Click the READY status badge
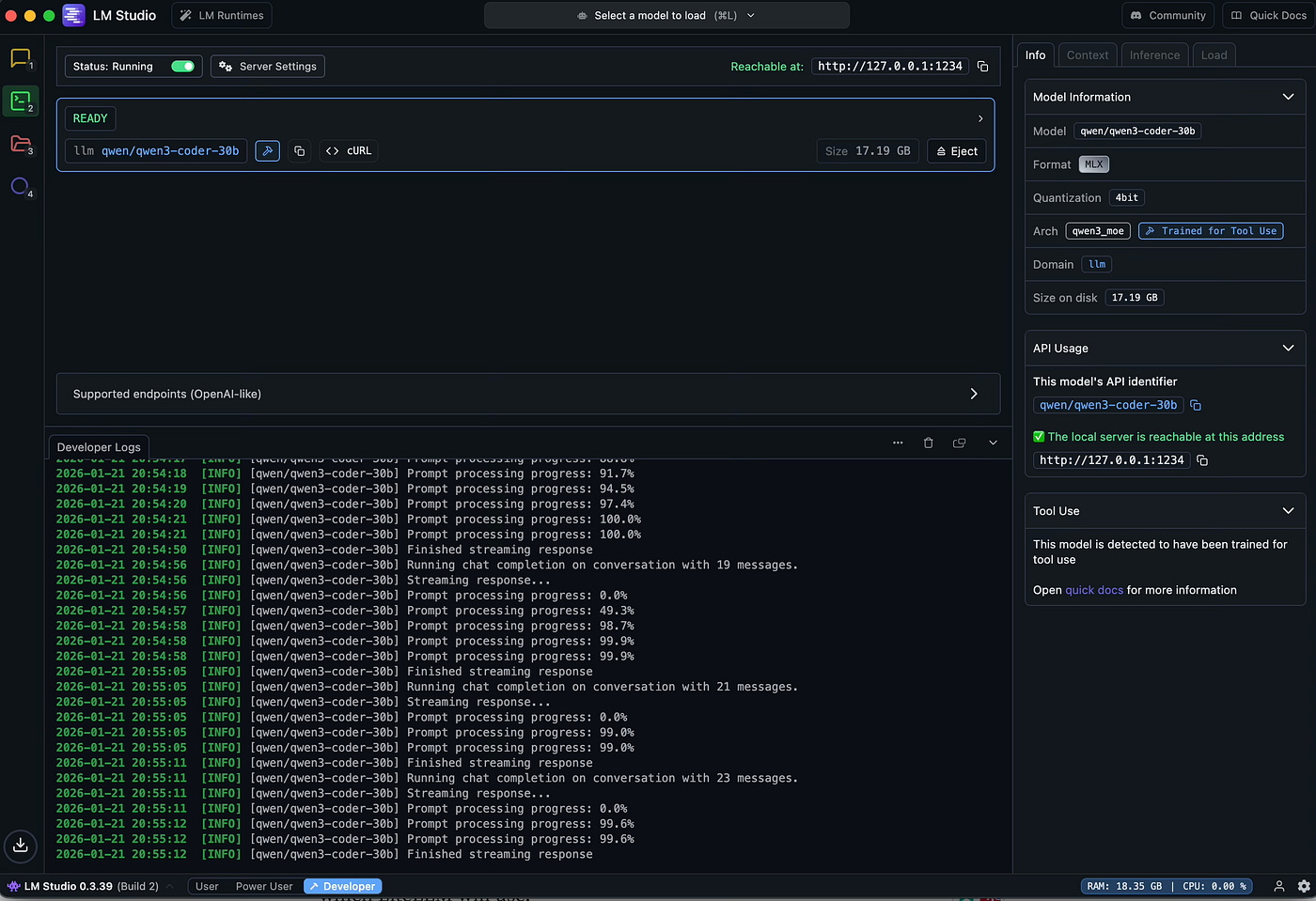 [x=90, y=118]
